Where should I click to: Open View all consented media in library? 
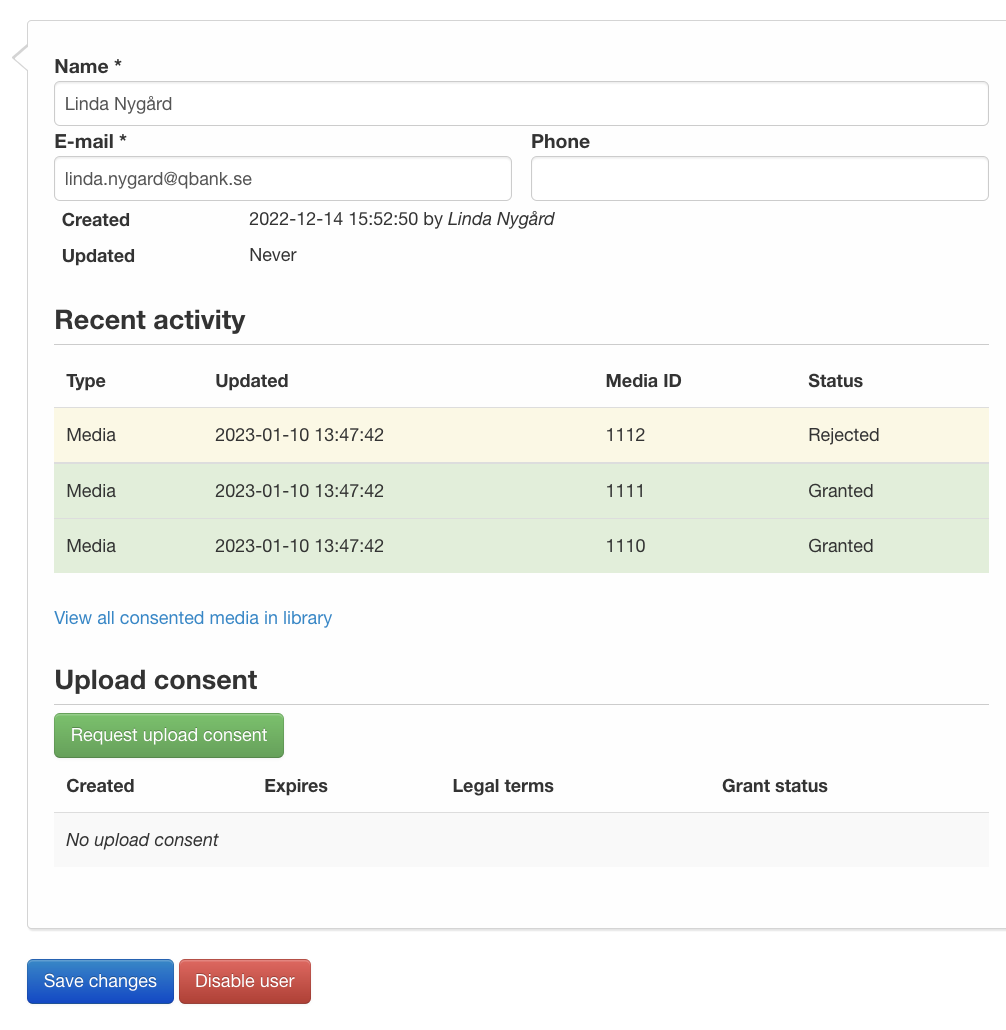[x=193, y=618]
